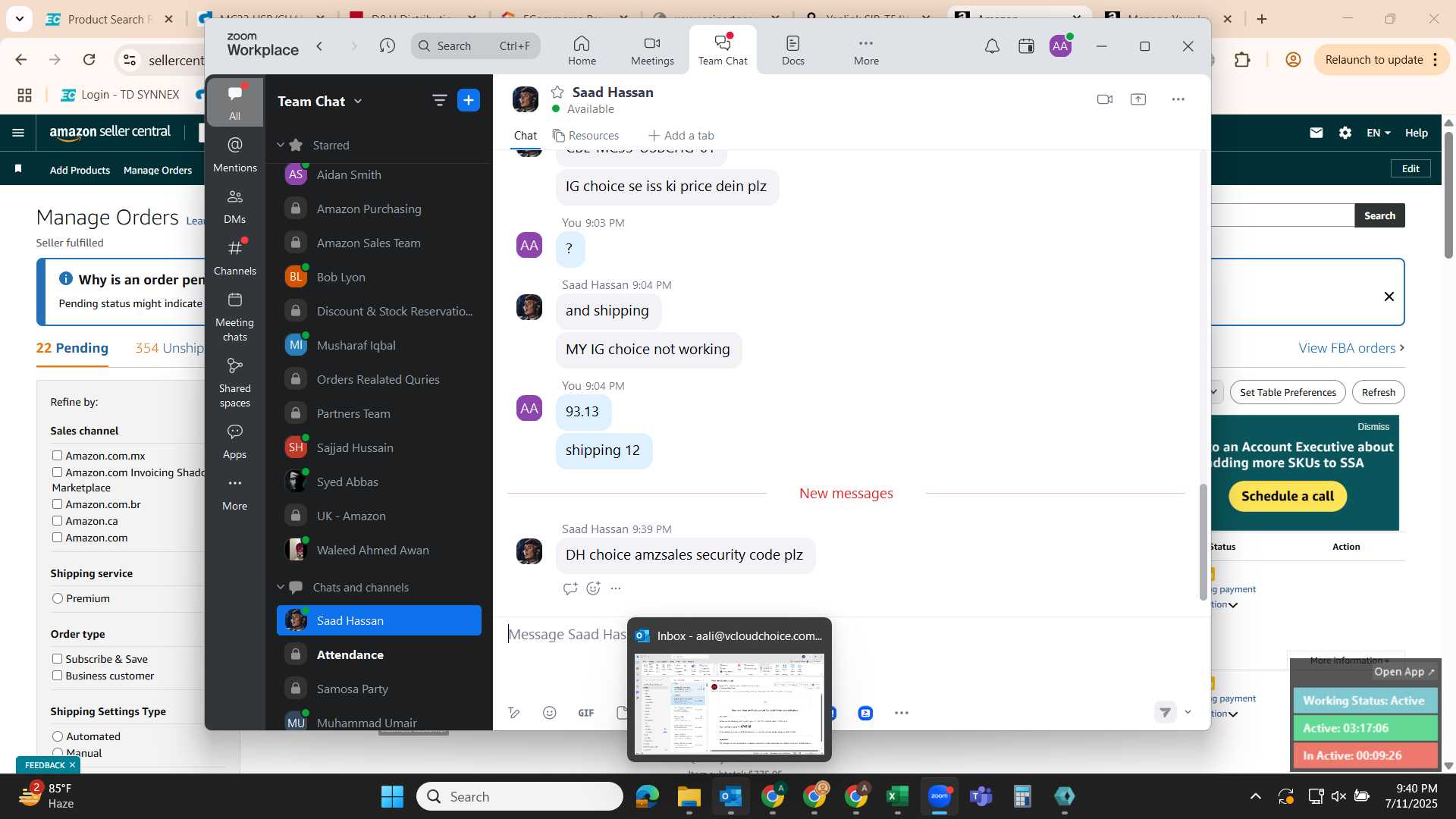This screenshot has width=1456, height=819.
Task: Switch to Zoom Docs tab
Action: pyautogui.click(x=793, y=50)
